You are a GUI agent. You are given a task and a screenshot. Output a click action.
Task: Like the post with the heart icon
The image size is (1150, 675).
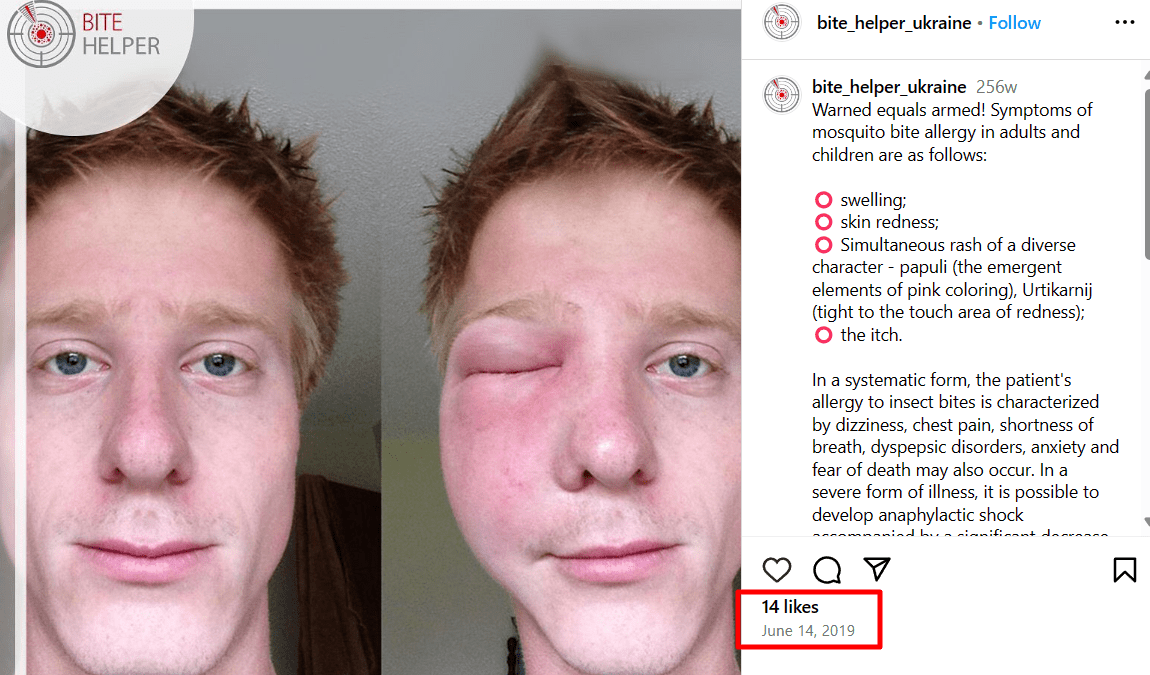tap(777, 570)
